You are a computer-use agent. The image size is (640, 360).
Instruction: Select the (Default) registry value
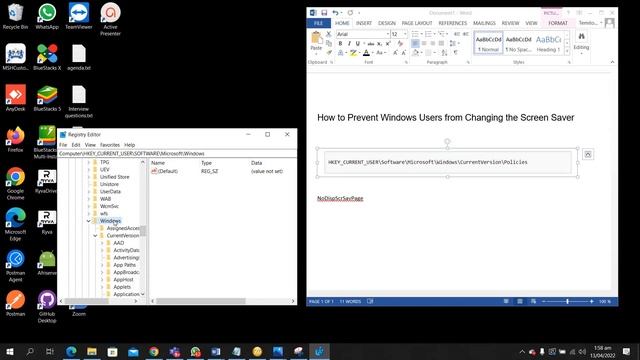pyautogui.click(x=164, y=171)
